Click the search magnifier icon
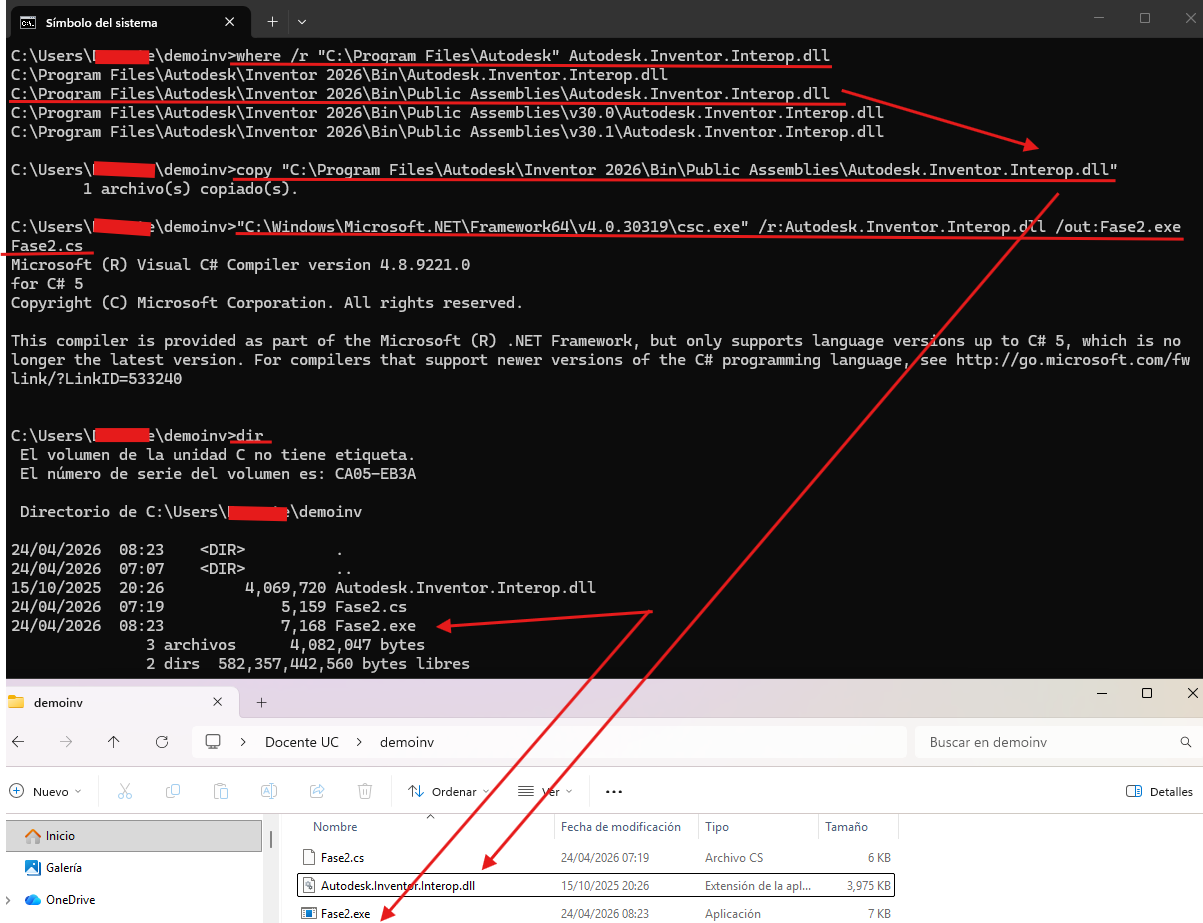This screenshot has height=923, width=1203. (x=1186, y=742)
